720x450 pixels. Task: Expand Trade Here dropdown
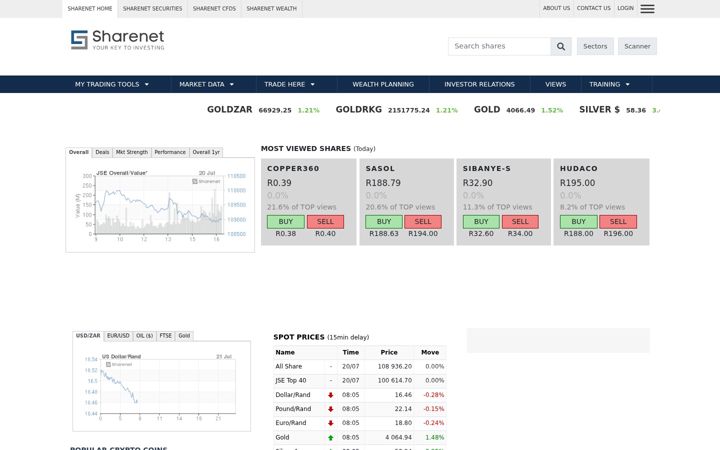pyautogui.click(x=289, y=84)
